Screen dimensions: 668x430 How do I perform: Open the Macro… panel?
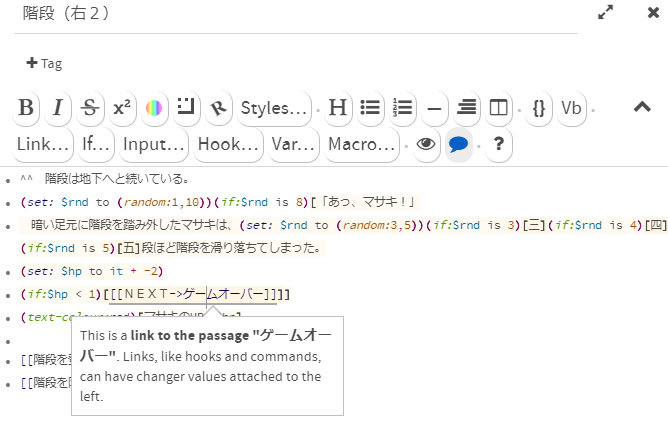362,144
